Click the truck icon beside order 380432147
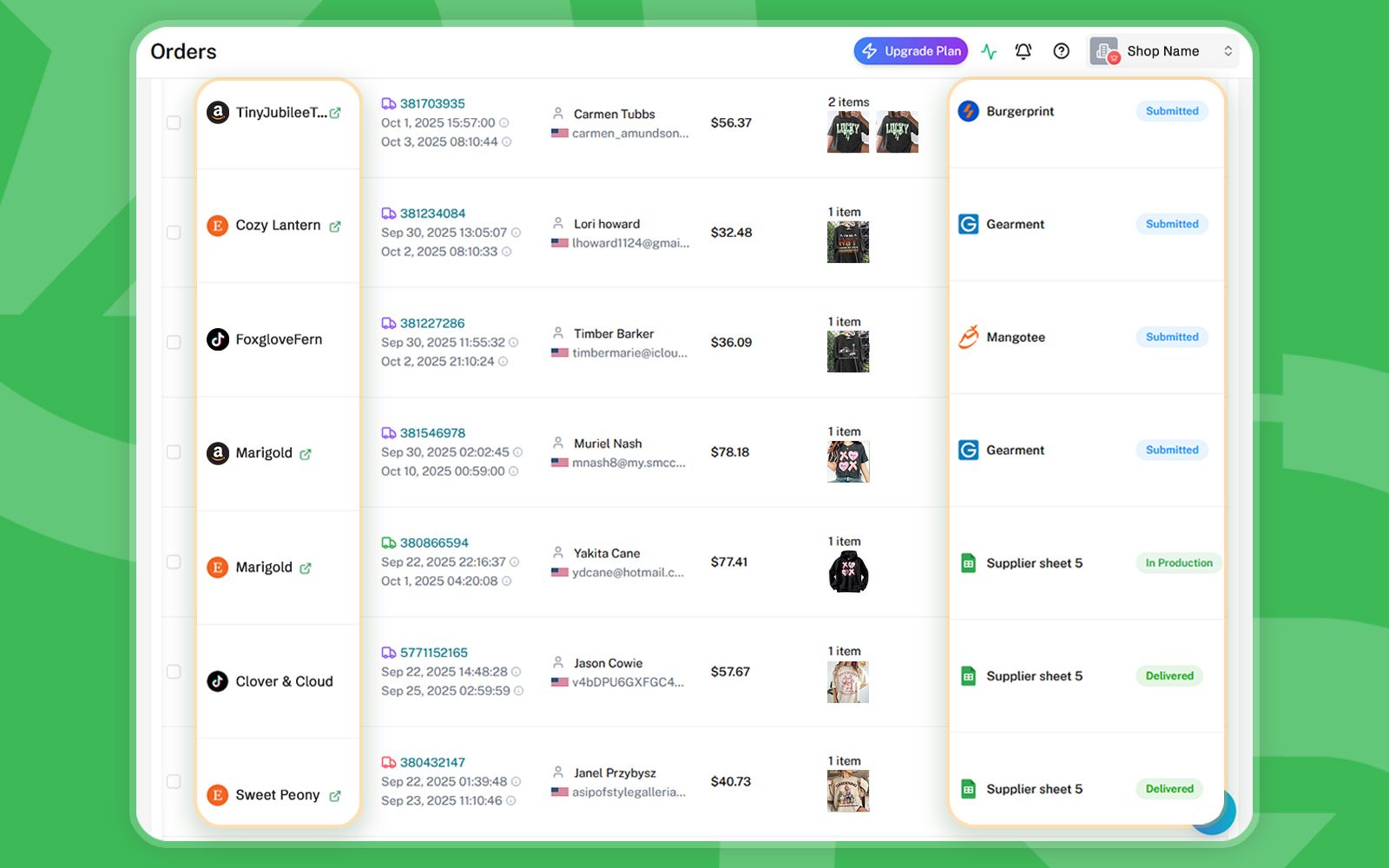 (388, 762)
